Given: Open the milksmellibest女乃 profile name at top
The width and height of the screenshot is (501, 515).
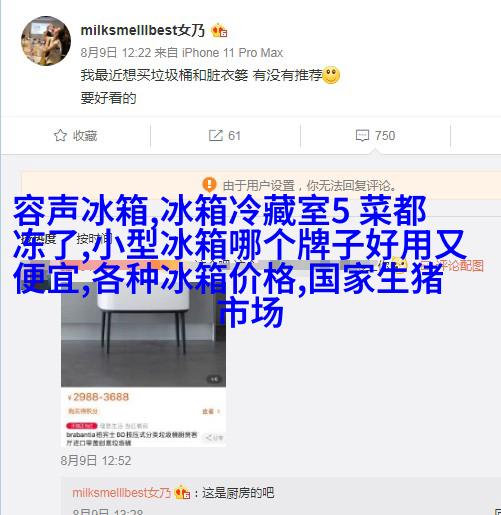Looking at the screenshot, I should [x=143, y=30].
